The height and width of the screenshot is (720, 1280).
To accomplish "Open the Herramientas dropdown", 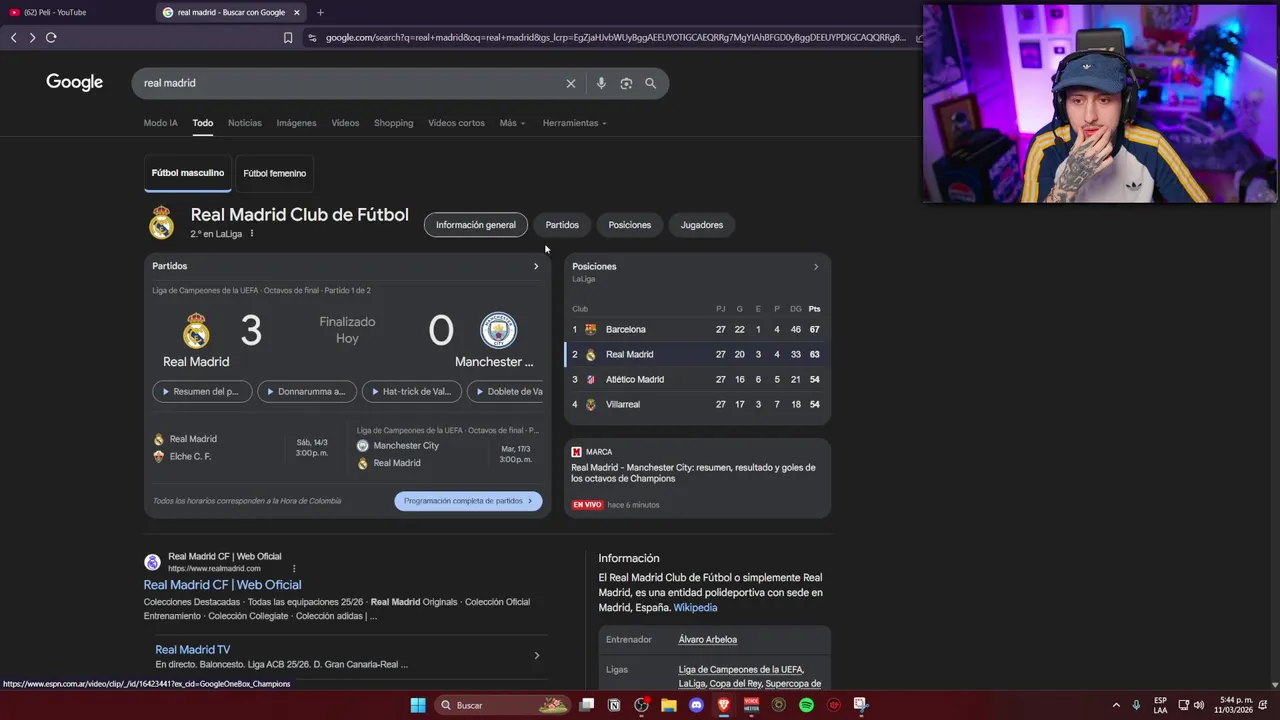I will click(574, 123).
